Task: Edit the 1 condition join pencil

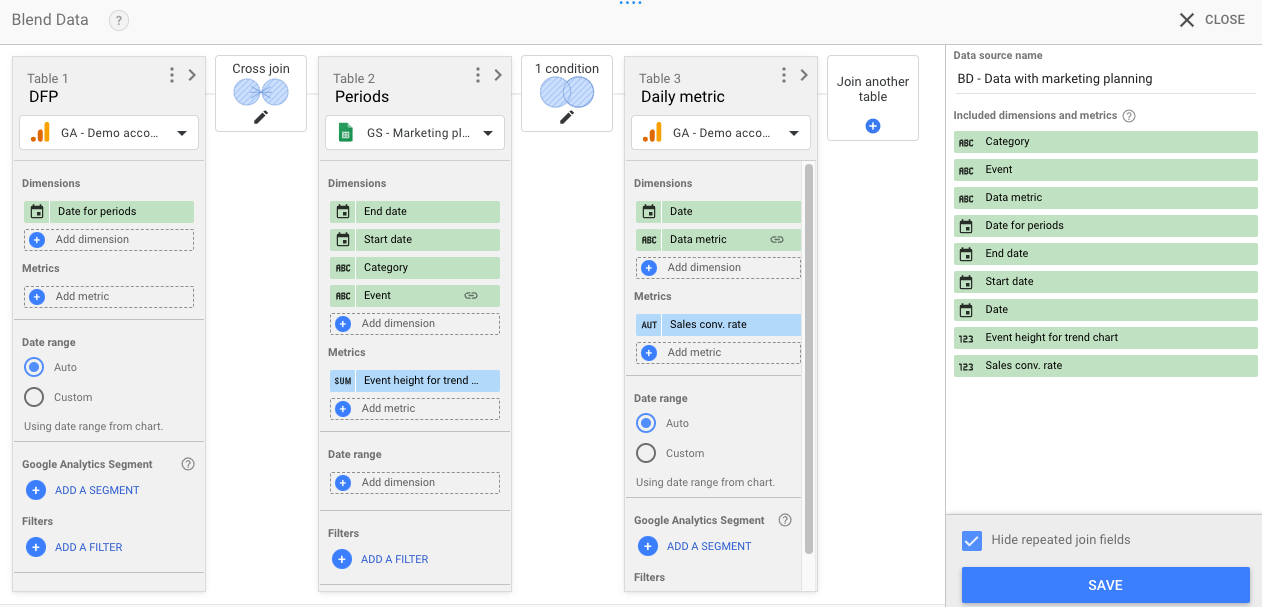Action: pyautogui.click(x=567, y=117)
